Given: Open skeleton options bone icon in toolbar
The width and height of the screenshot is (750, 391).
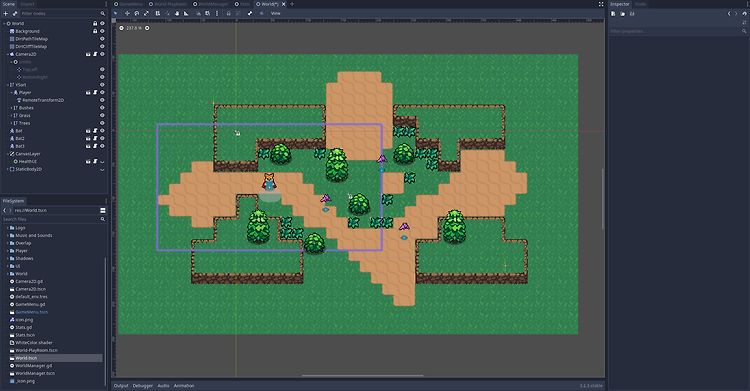Looking at the screenshot, I should pos(250,13).
